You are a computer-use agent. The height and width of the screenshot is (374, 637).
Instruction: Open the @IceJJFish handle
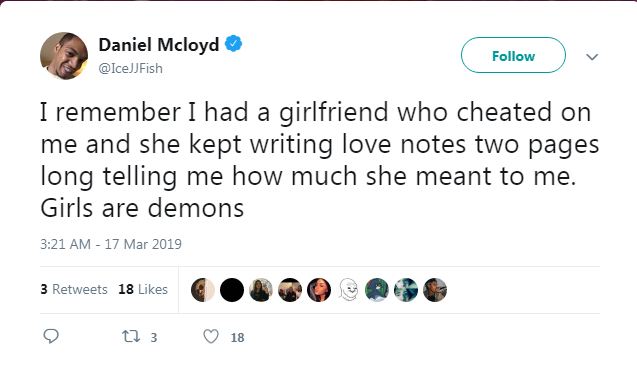click(130, 68)
